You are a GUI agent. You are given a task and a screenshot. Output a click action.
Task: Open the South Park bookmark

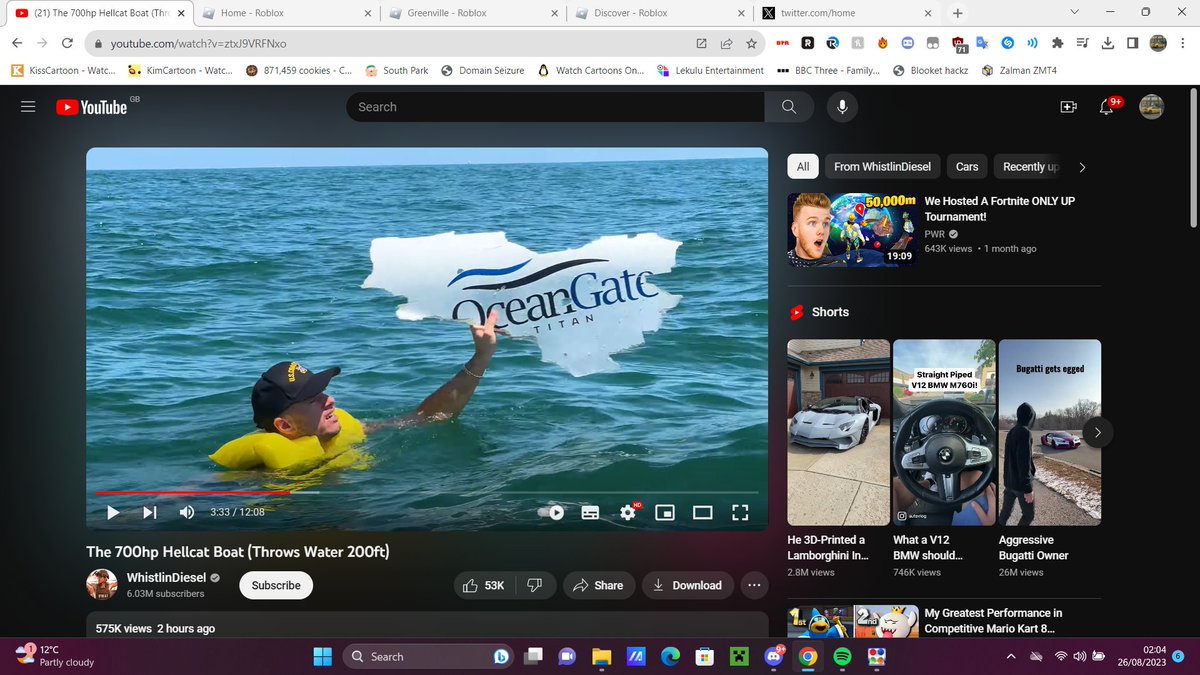397,70
